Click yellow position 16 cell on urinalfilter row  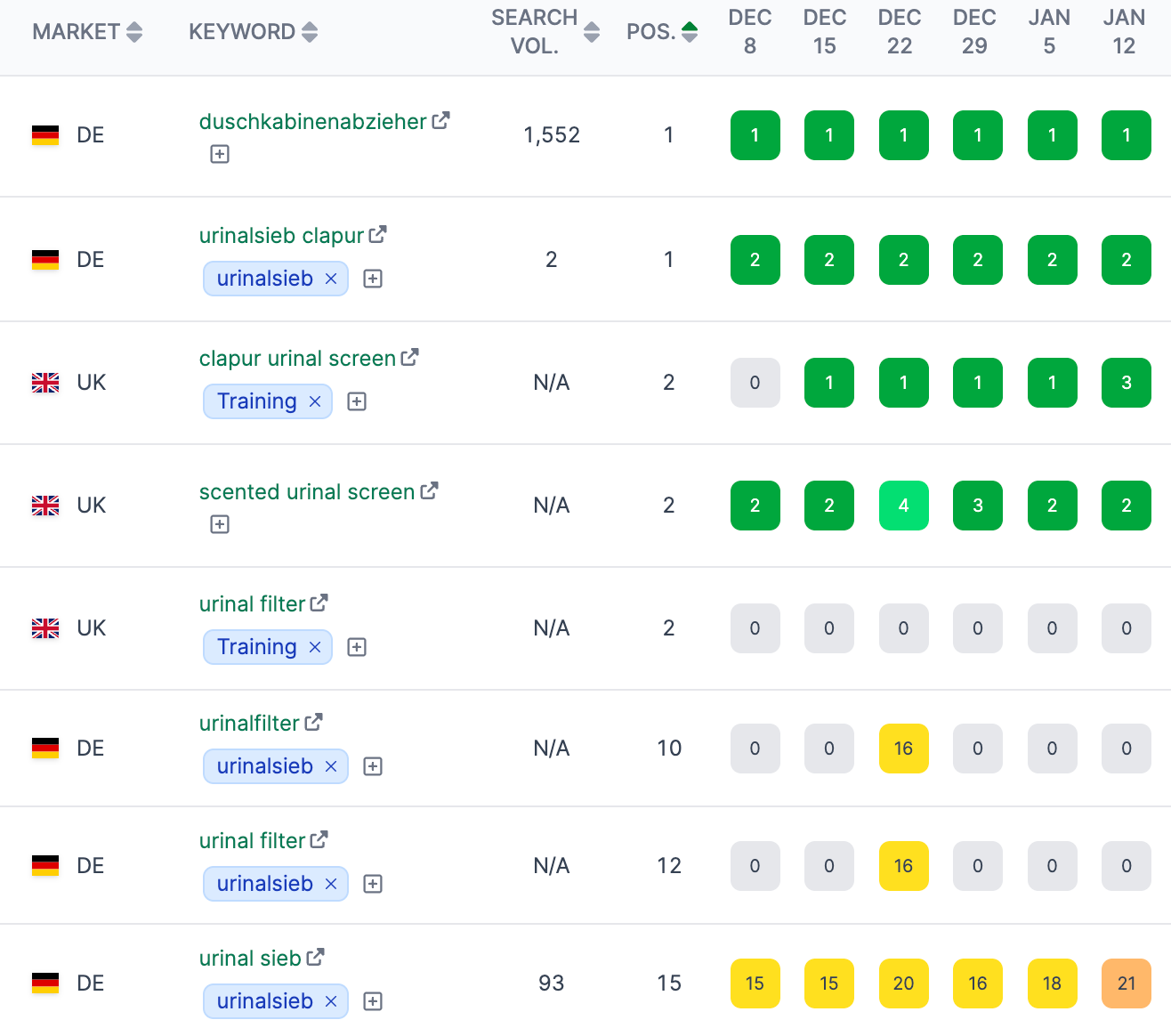coord(903,749)
